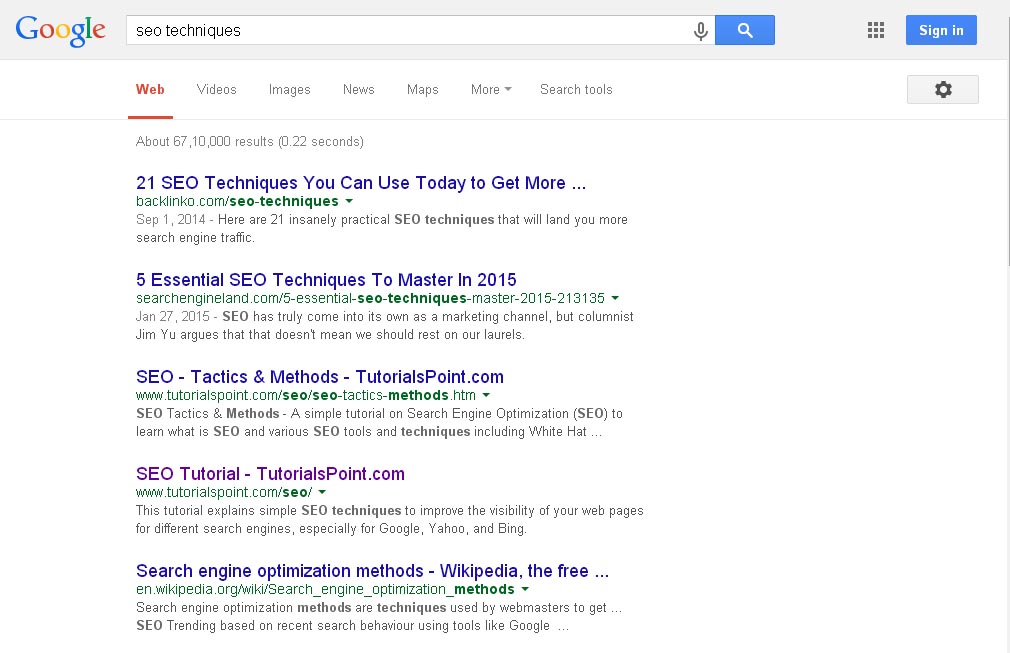Screen dimensions: 1010x653
Task: Open 'Search engine optimization methods - Wikipedia' result
Action: point(372,571)
